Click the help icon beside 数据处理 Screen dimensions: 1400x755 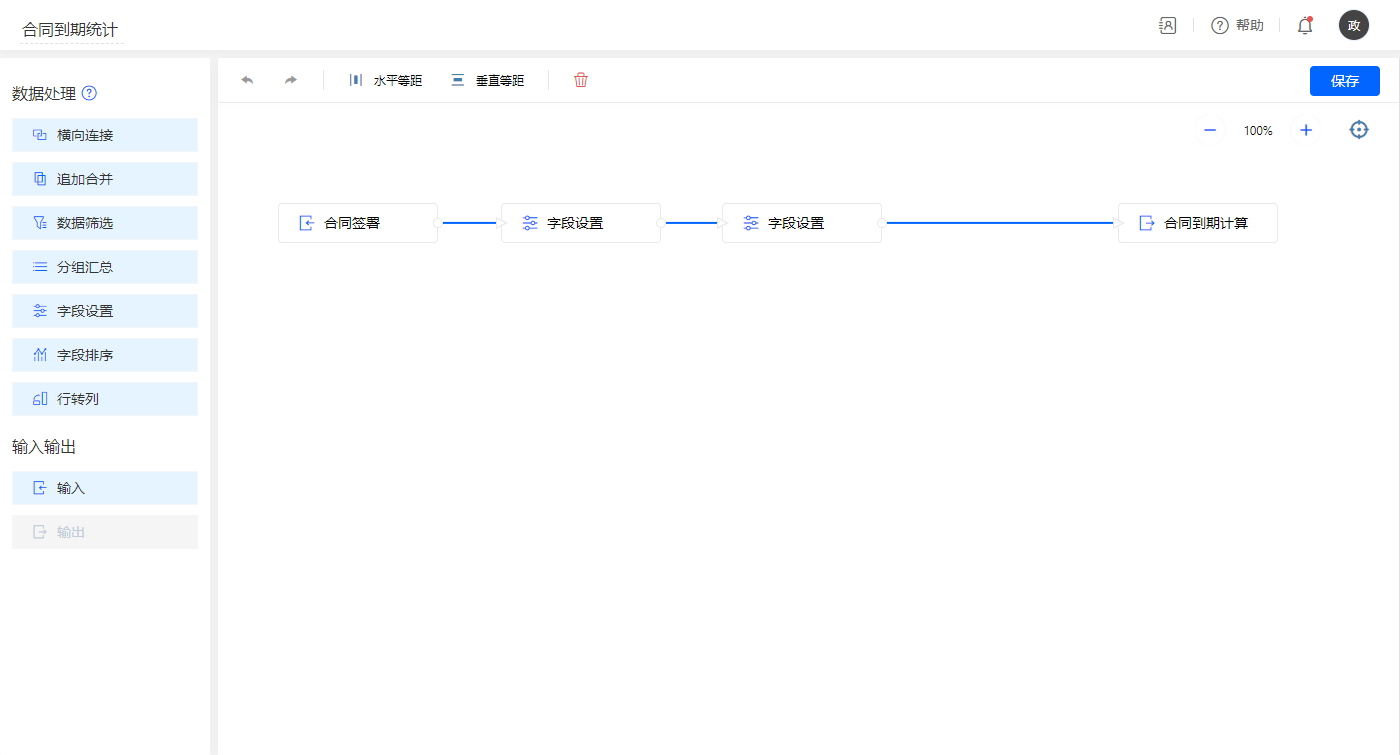(89, 94)
